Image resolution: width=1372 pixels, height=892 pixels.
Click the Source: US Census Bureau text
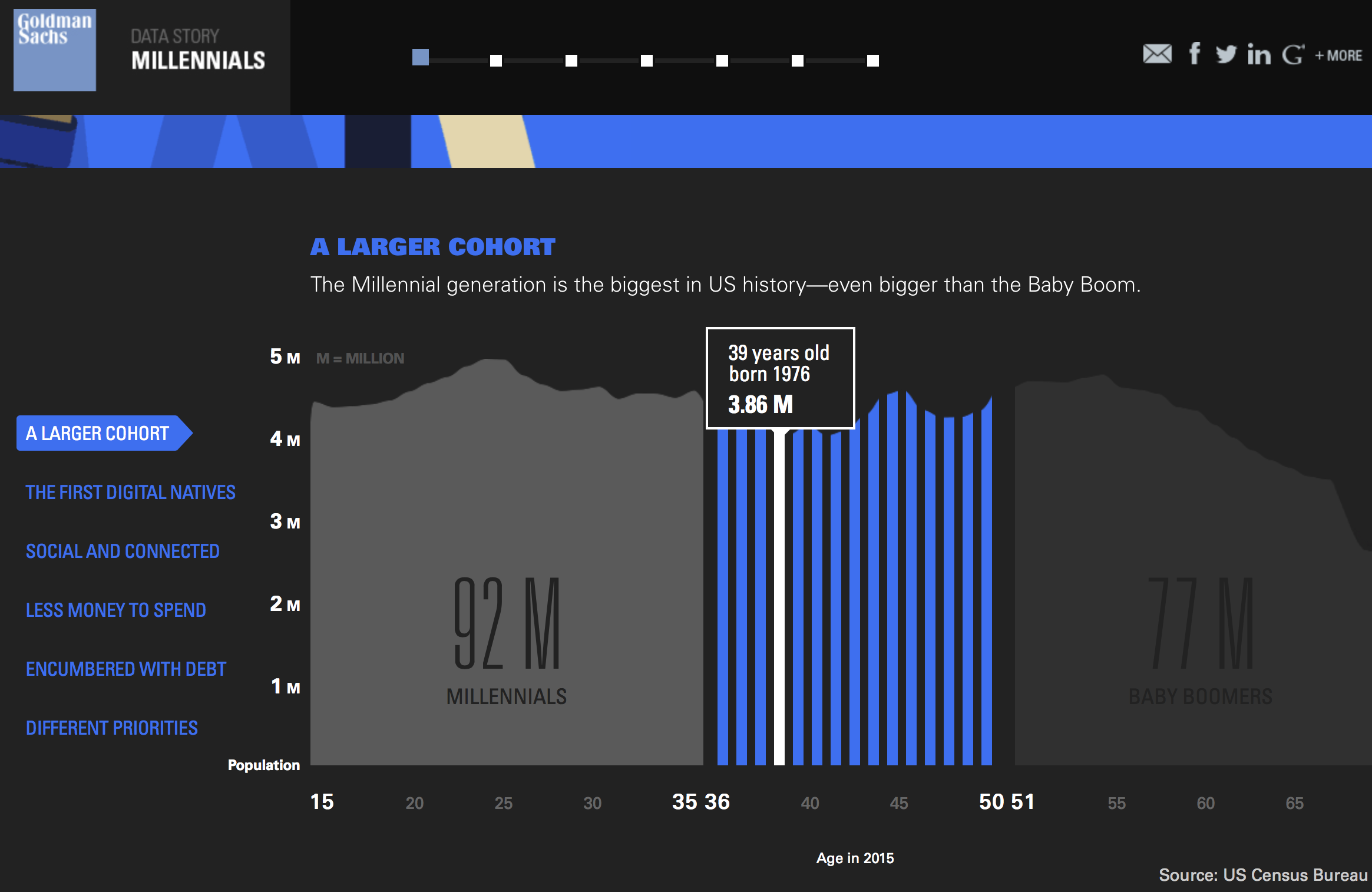[1263, 875]
